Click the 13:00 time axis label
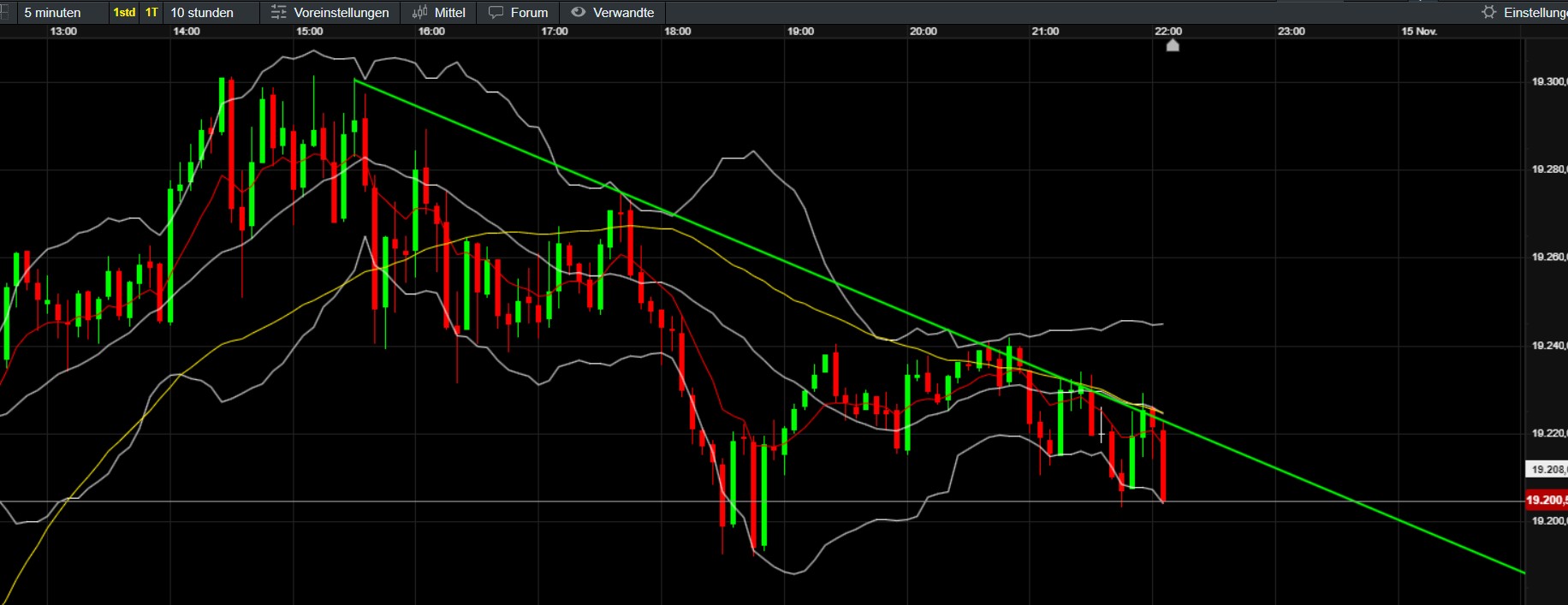 (x=63, y=32)
